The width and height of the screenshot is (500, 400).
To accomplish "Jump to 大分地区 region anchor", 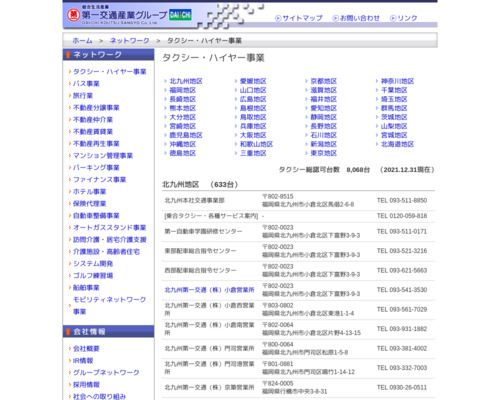I will click(183, 117).
